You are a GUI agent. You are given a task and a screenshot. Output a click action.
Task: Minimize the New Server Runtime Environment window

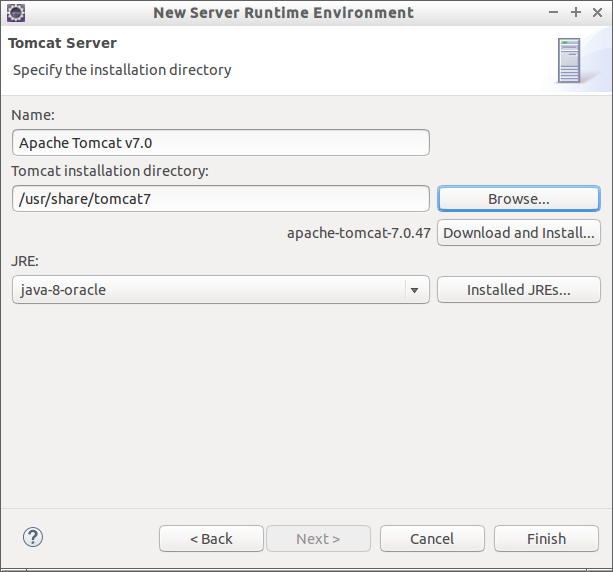[x=553, y=13]
